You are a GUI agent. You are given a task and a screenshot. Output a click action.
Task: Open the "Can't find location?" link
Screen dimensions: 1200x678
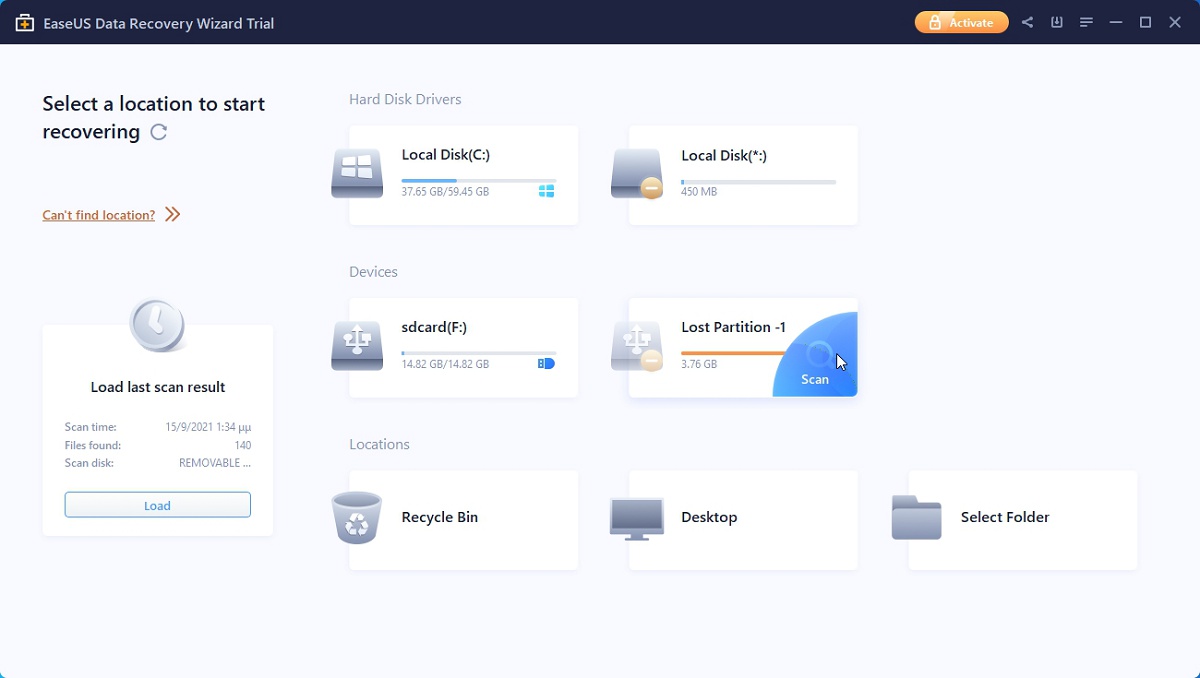pyautogui.click(x=98, y=215)
